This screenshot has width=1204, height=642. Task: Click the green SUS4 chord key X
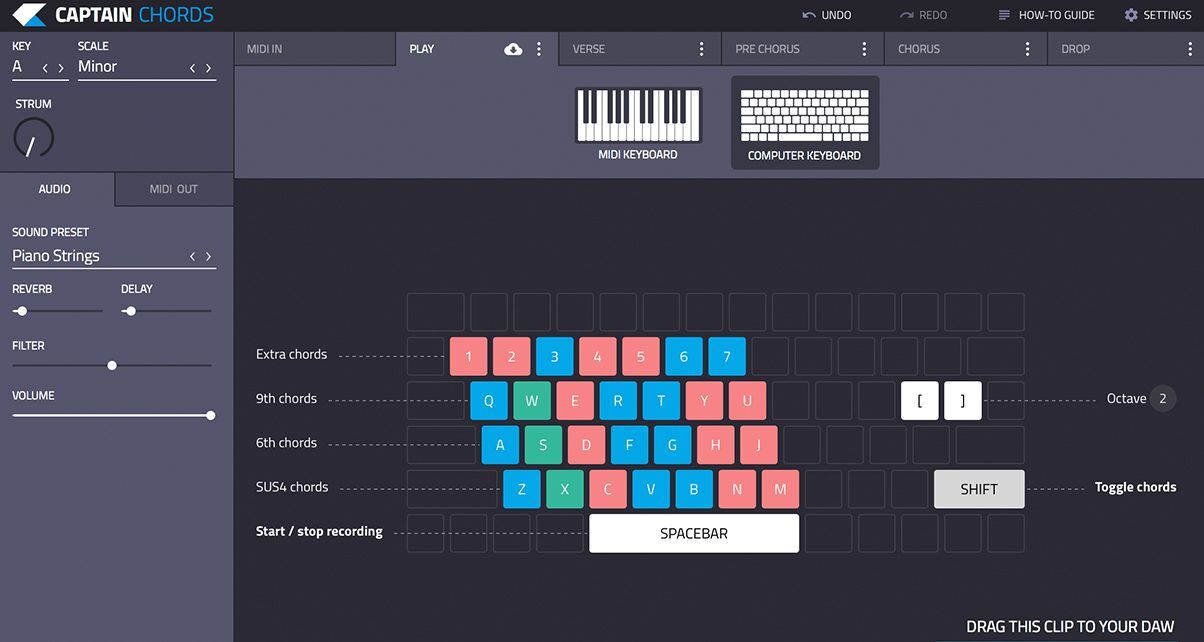pyautogui.click(x=565, y=489)
